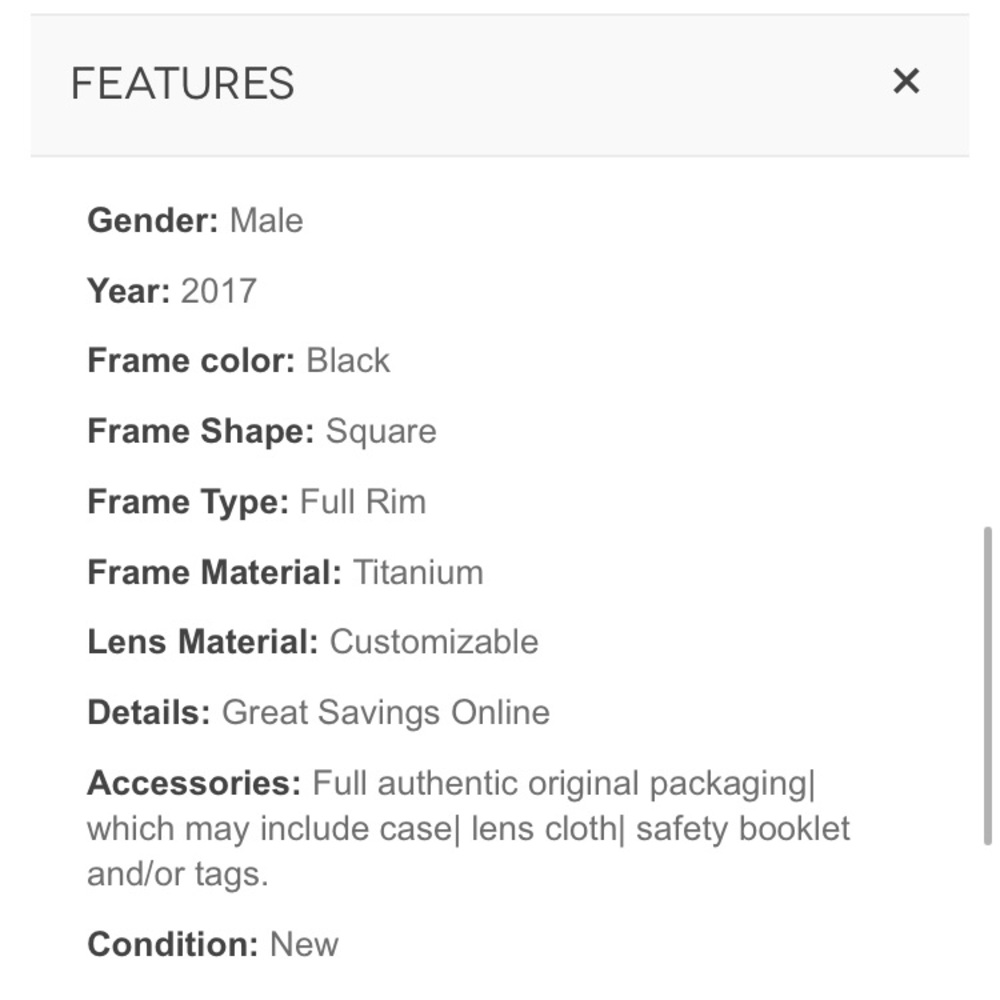1000x1000 pixels.
Task: Select the Frame Type Full Rim entry
Action: coord(256,501)
